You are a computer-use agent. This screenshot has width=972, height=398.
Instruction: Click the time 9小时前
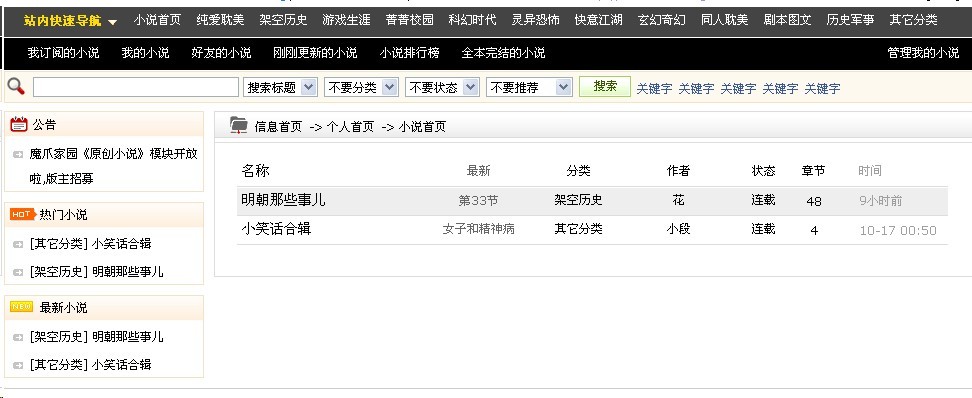(x=881, y=201)
